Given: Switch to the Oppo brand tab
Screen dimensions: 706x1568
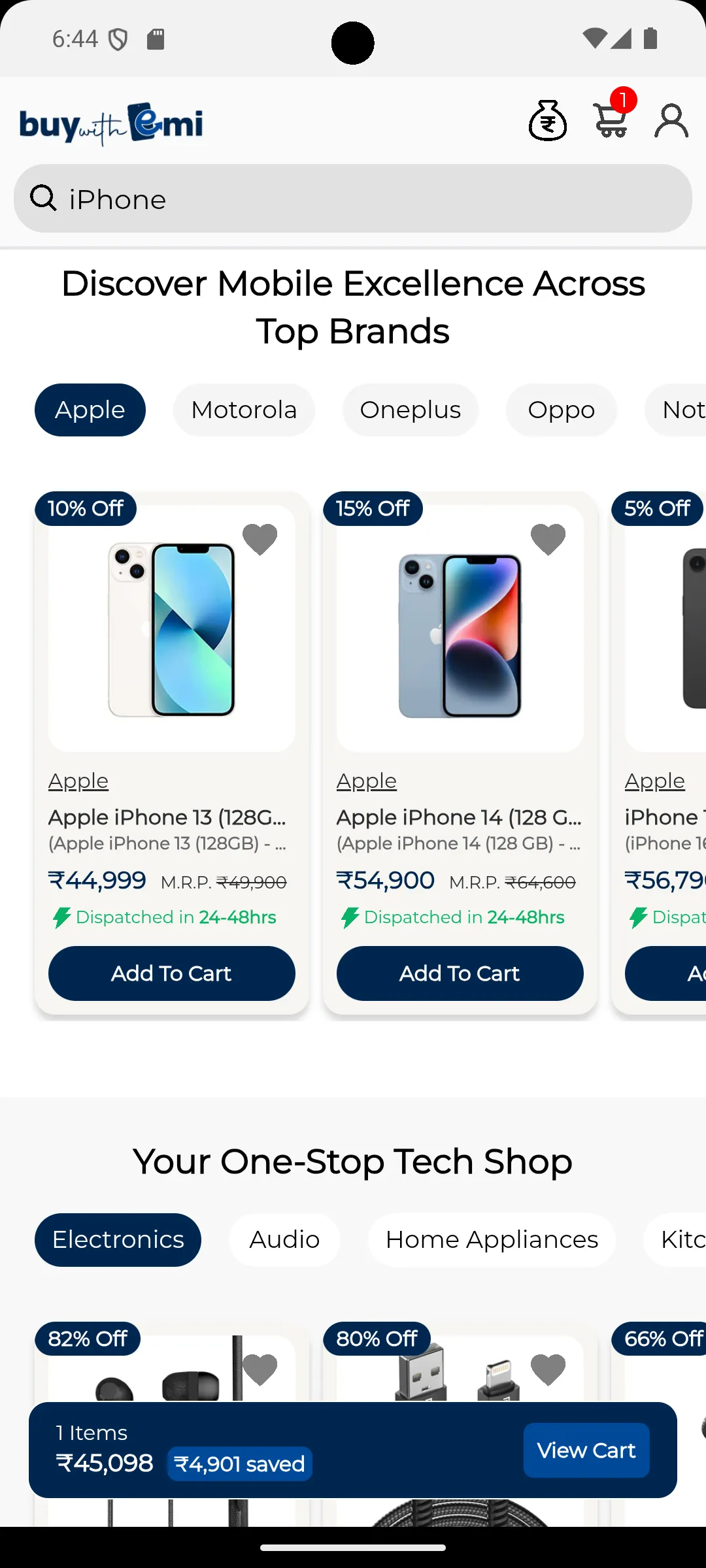Looking at the screenshot, I should point(561,410).
